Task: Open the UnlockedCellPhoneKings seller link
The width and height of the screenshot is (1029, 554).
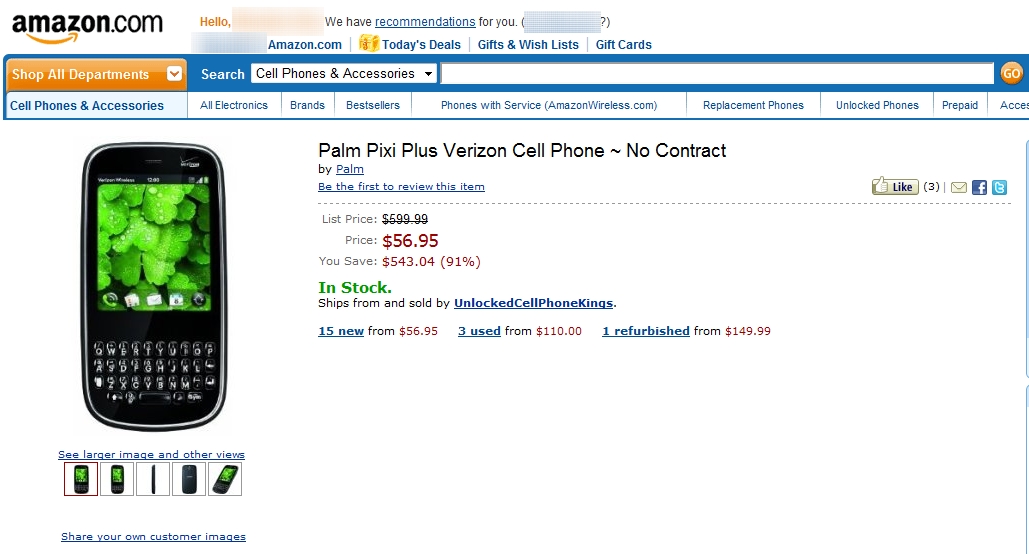Action: coord(533,303)
